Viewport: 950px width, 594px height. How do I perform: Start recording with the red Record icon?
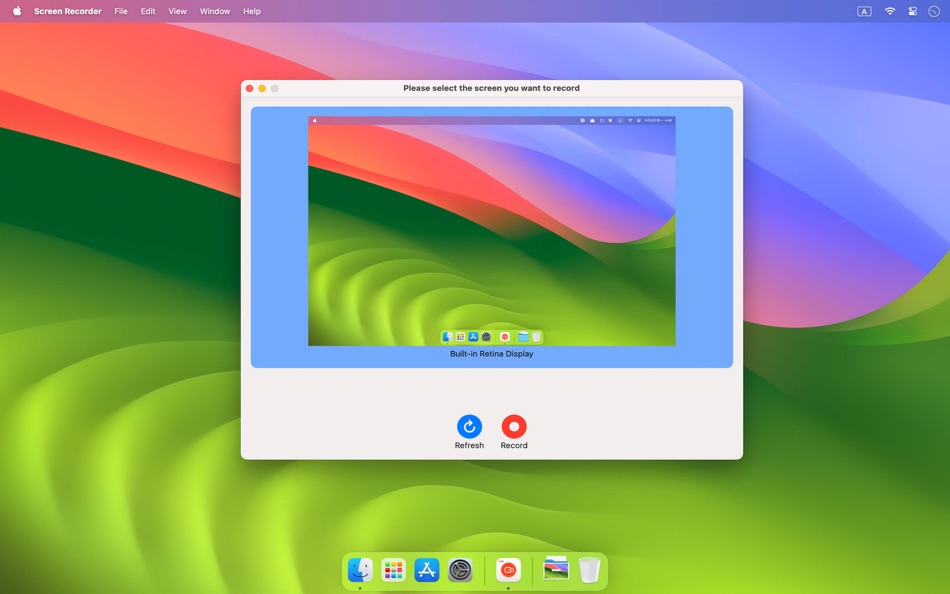[514, 427]
